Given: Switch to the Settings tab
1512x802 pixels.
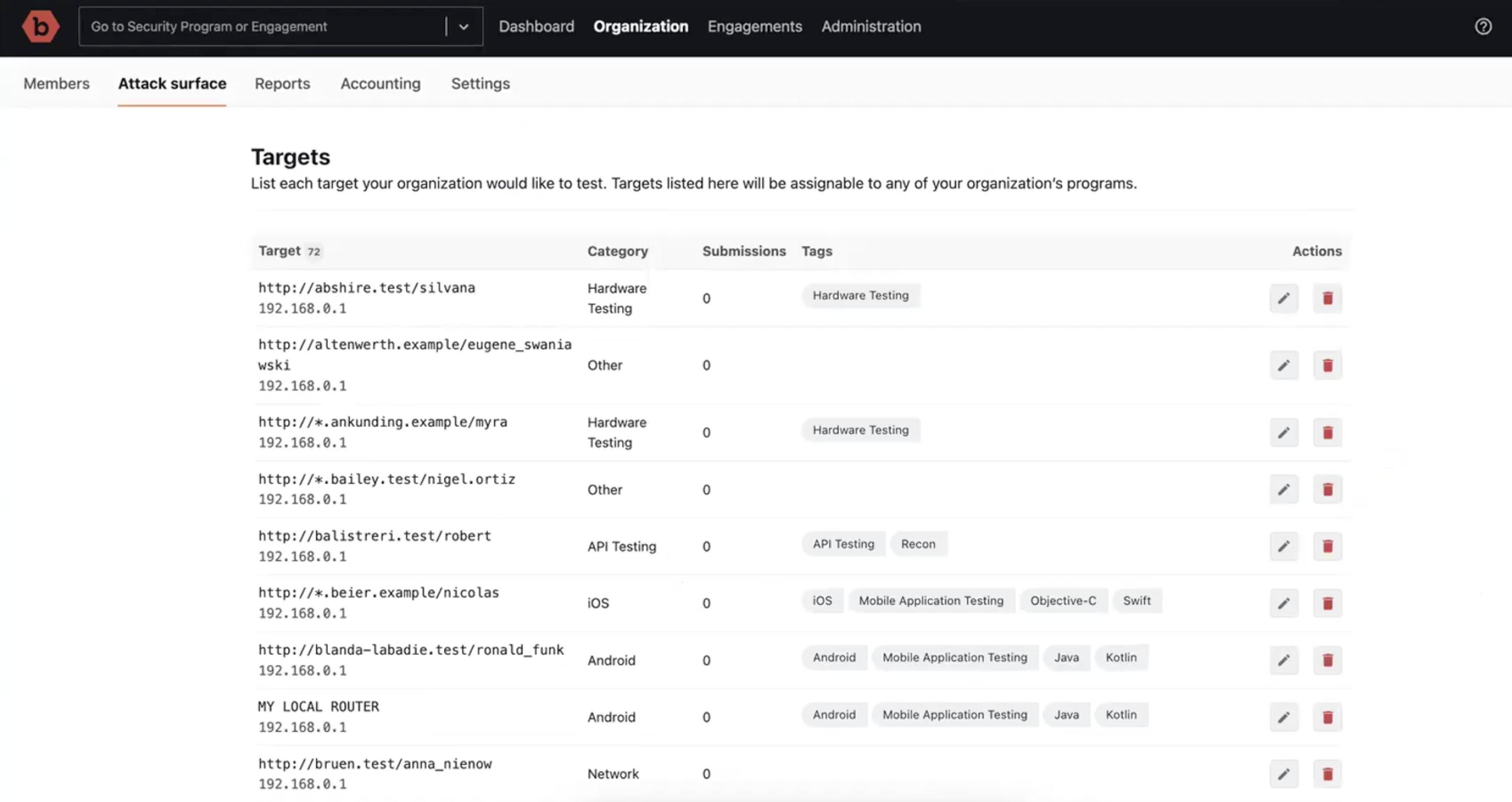Looking at the screenshot, I should [x=480, y=83].
